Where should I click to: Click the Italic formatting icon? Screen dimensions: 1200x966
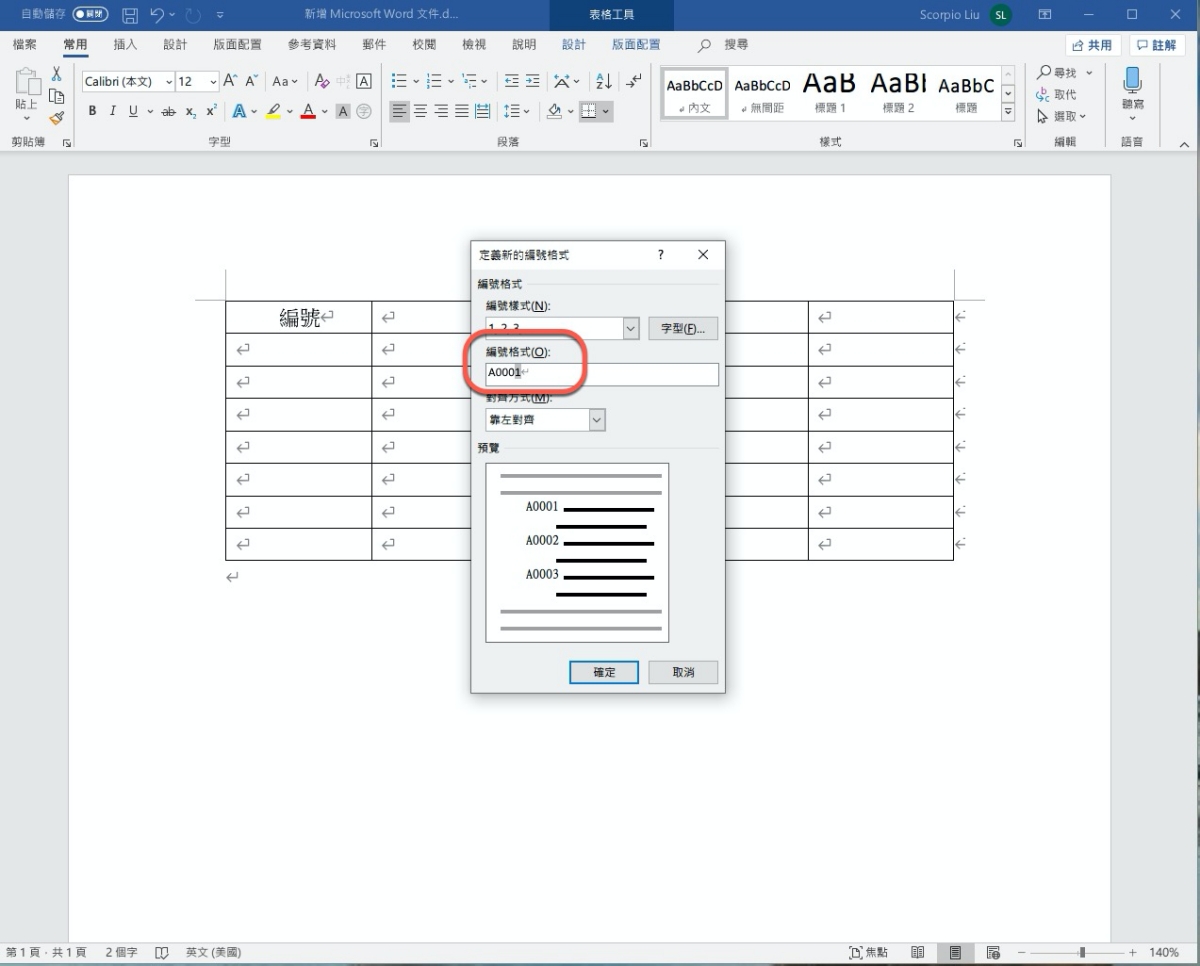[112, 111]
